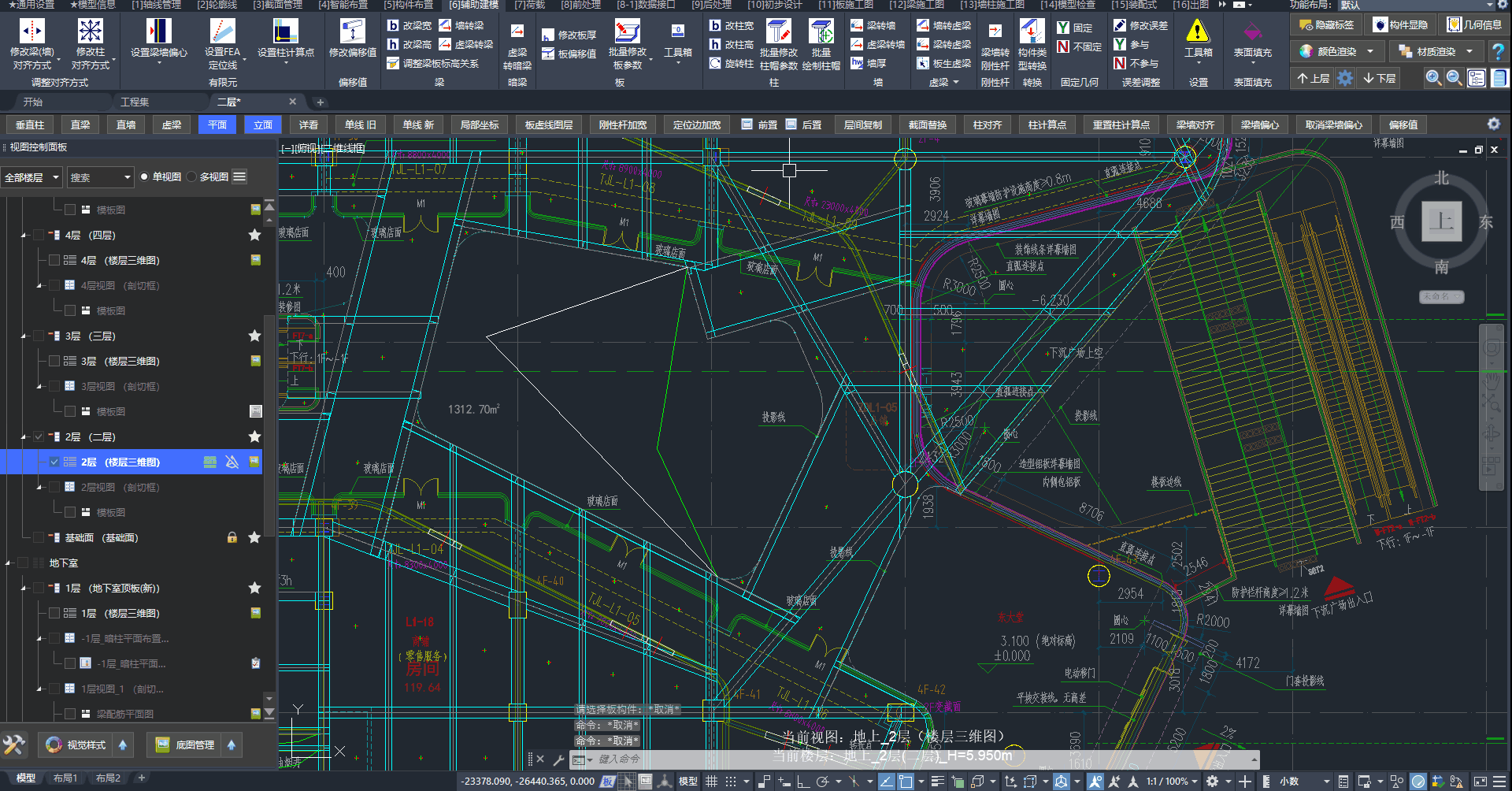Click the 截面替换 button
The height and width of the screenshot is (791, 1512).
[x=928, y=124]
